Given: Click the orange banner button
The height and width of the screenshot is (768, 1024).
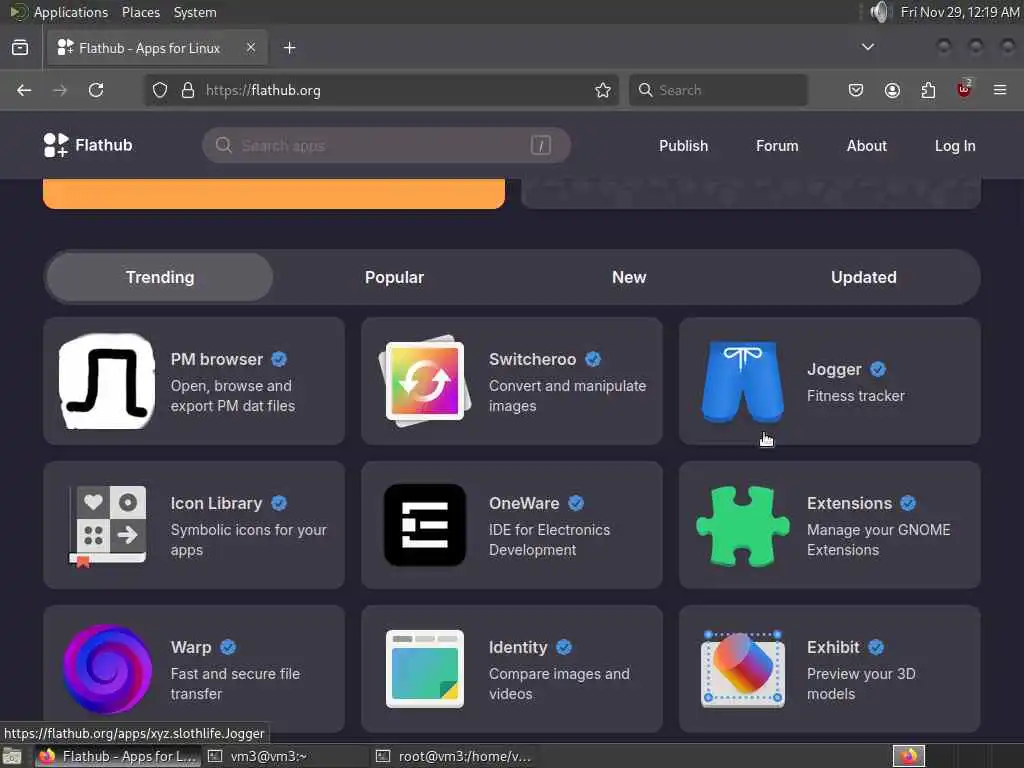Looking at the screenshot, I should 274,193.
